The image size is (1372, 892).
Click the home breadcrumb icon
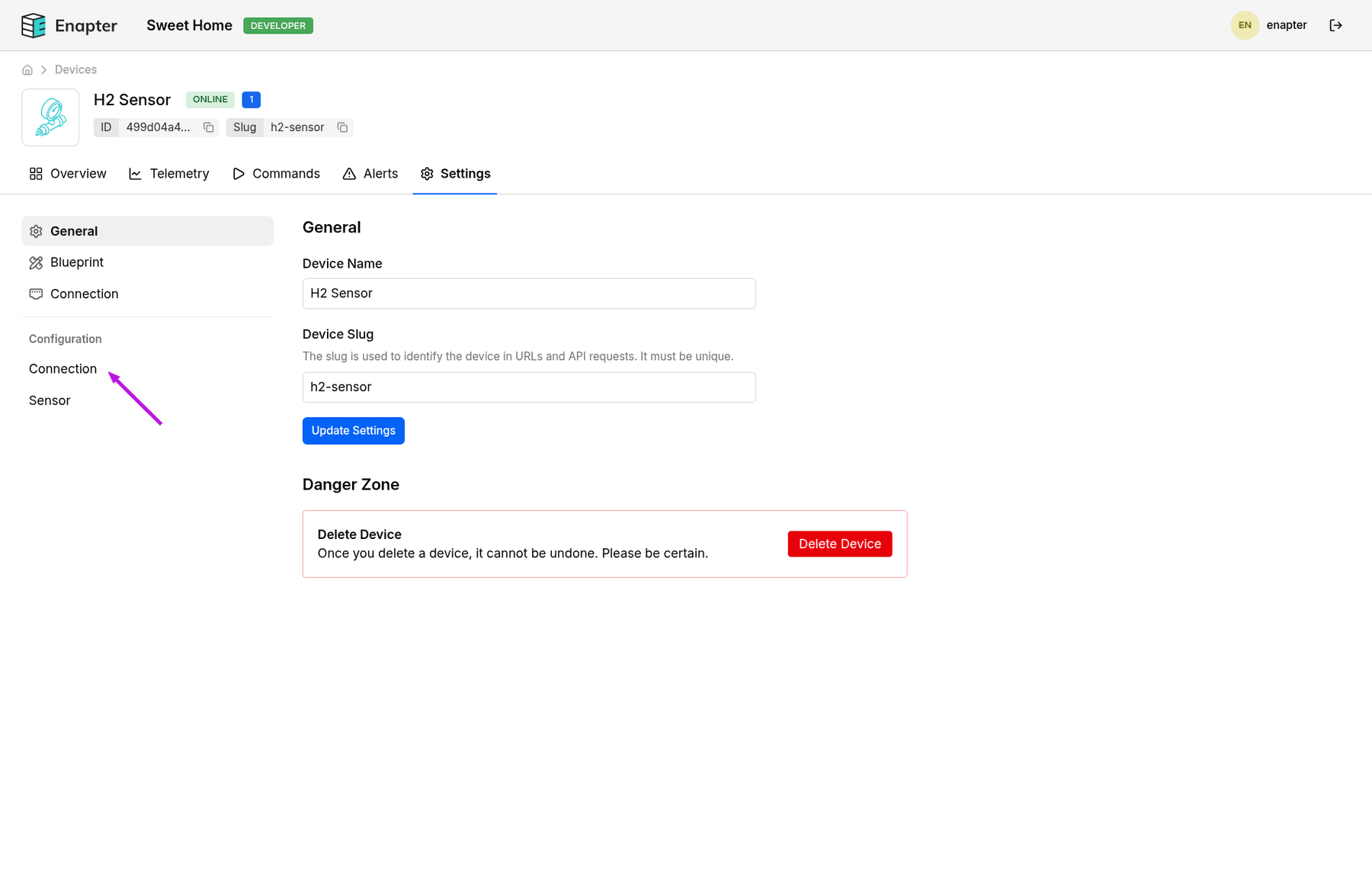pyautogui.click(x=27, y=70)
